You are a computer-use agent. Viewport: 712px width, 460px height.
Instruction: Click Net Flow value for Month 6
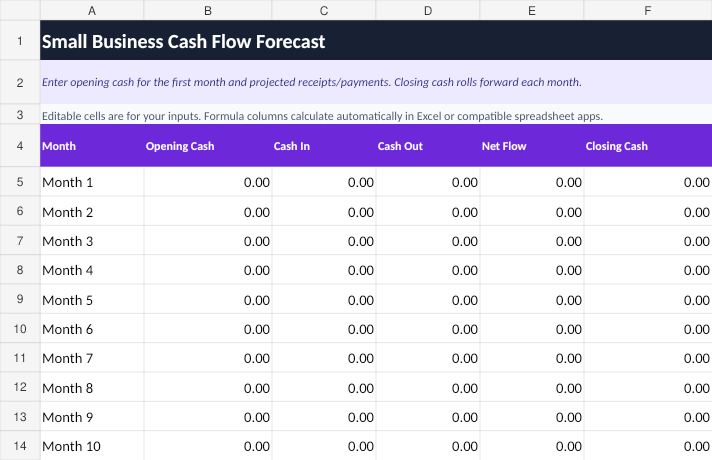532,329
